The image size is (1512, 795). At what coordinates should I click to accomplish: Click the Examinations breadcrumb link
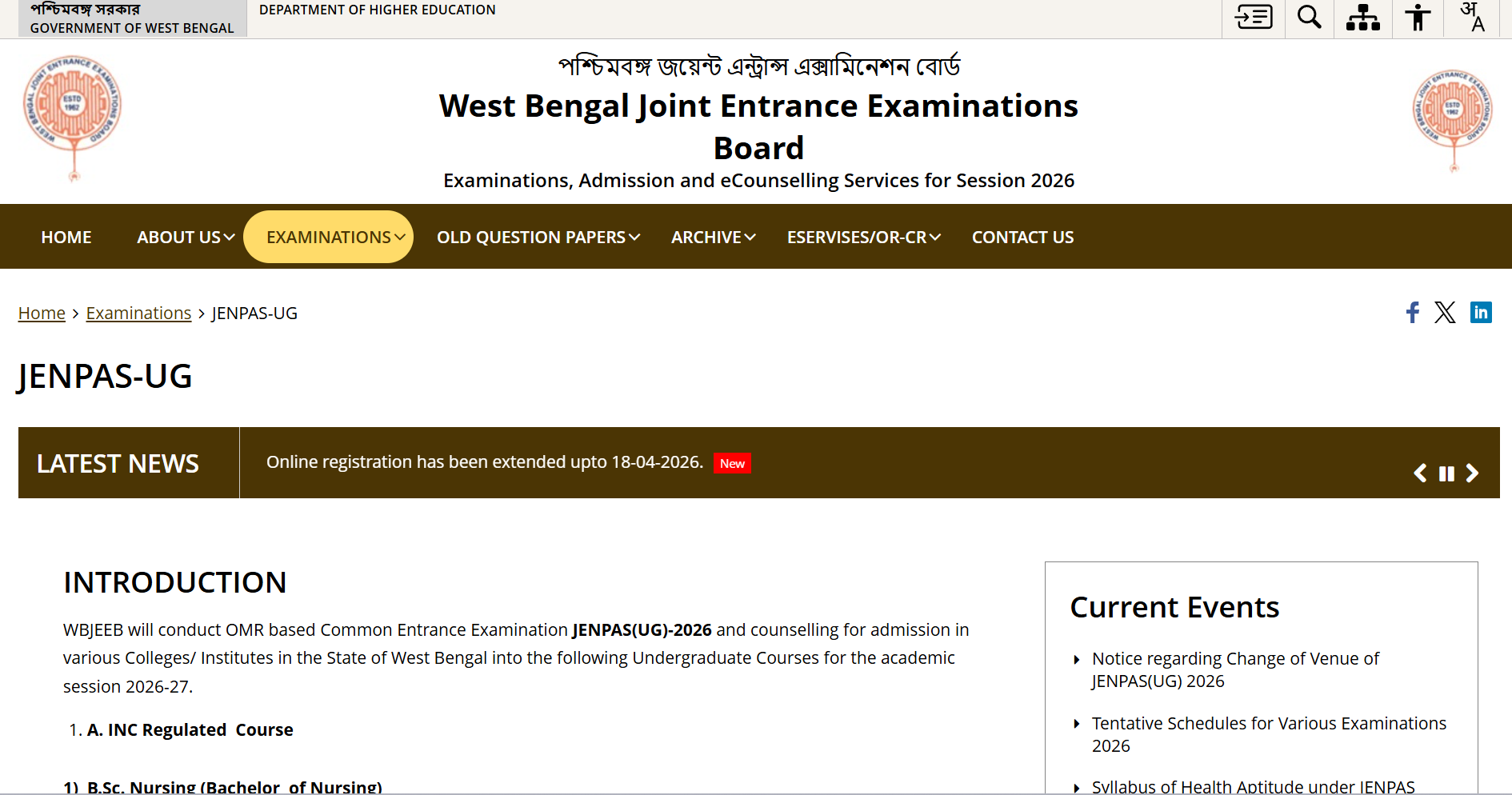point(138,314)
